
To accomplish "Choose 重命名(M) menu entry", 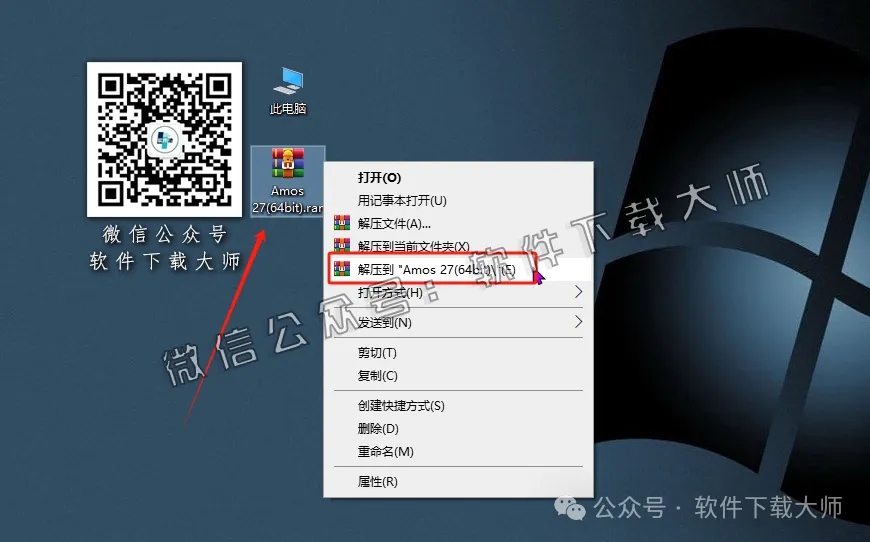I will pyautogui.click(x=458, y=452).
